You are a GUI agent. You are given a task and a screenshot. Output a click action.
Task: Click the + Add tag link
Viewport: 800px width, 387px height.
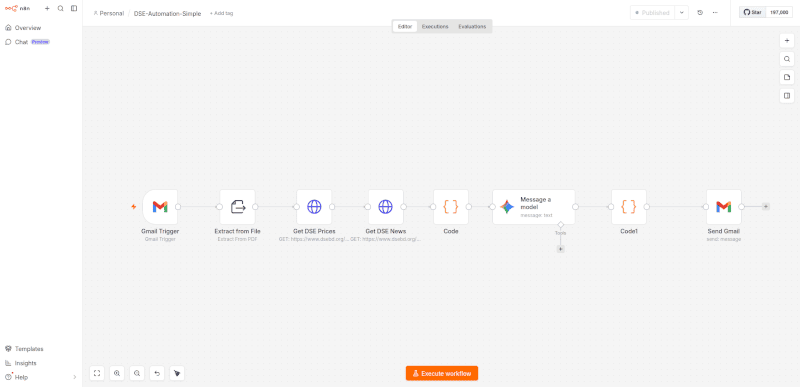tap(221, 13)
